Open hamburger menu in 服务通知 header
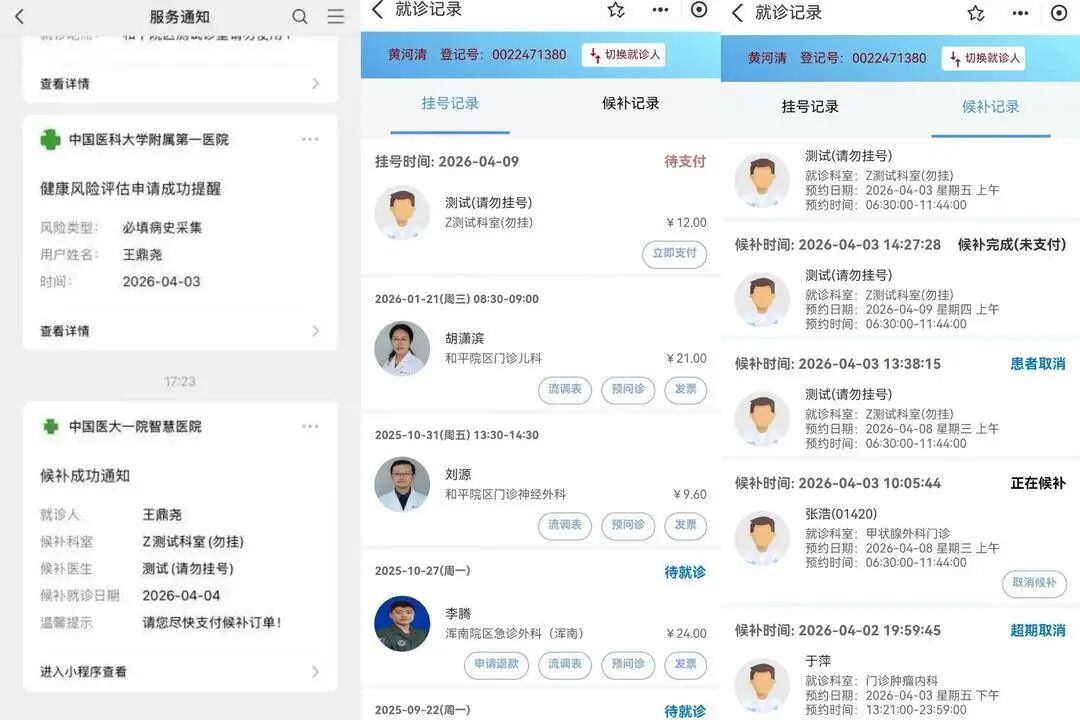This screenshot has width=1080, height=720. click(x=336, y=17)
